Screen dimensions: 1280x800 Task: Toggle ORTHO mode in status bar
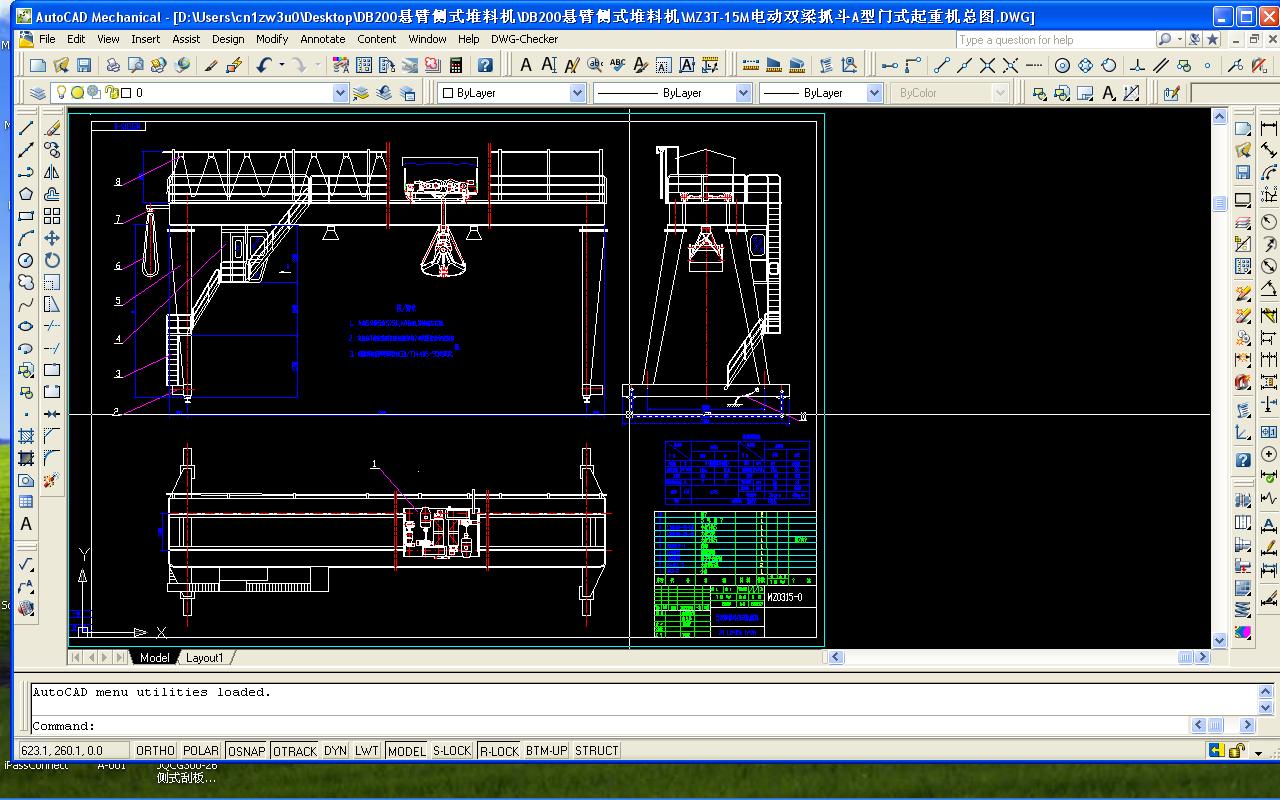155,751
